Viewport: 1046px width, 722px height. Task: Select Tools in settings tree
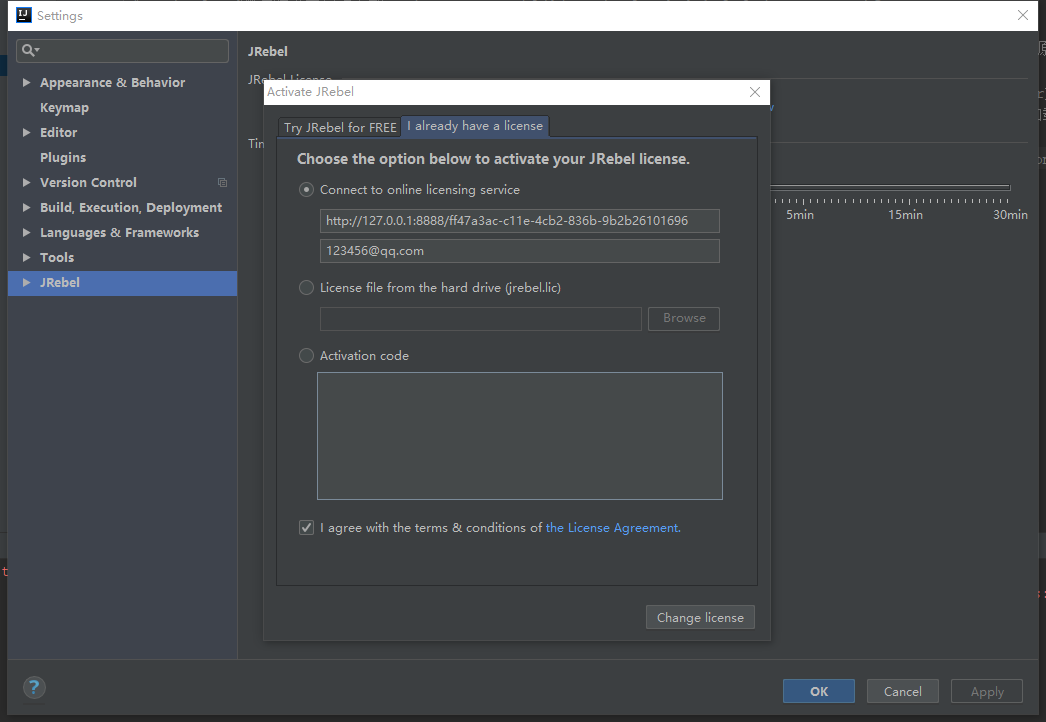click(x=57, y=257)
